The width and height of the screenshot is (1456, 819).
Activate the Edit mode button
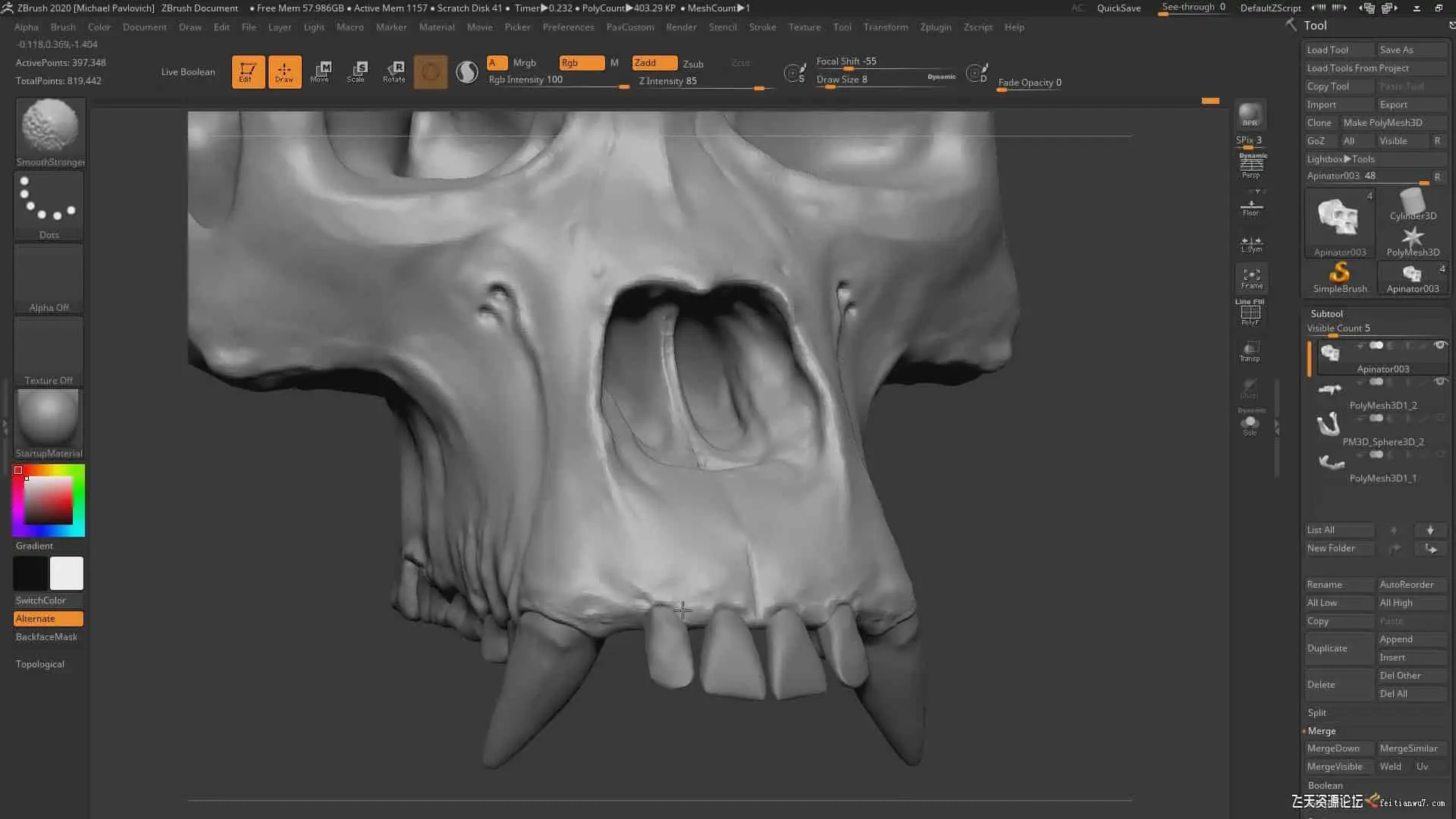[248, 72]
